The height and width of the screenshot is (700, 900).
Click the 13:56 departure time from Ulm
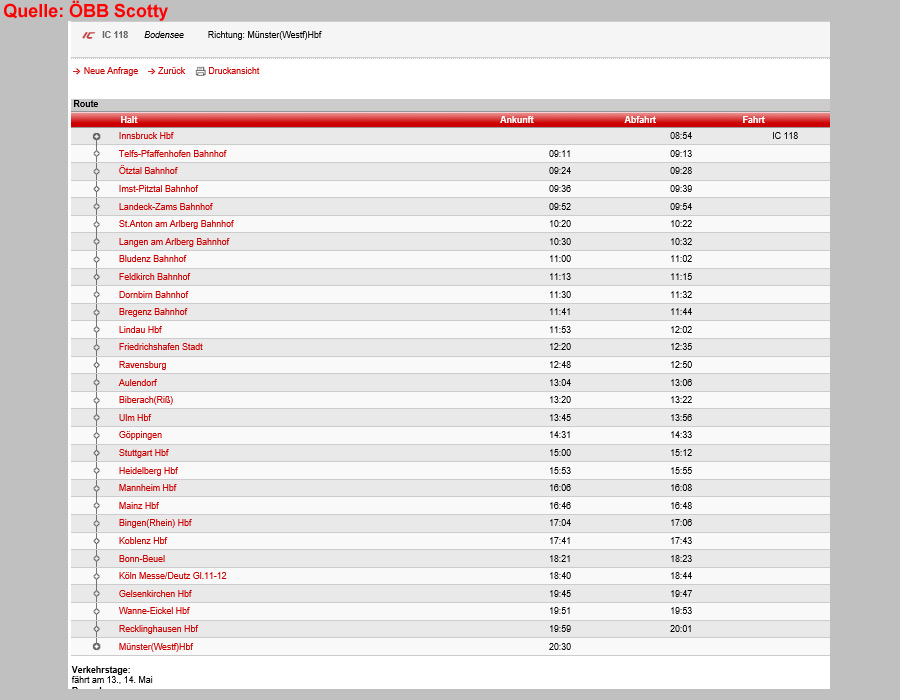(681, 418)
